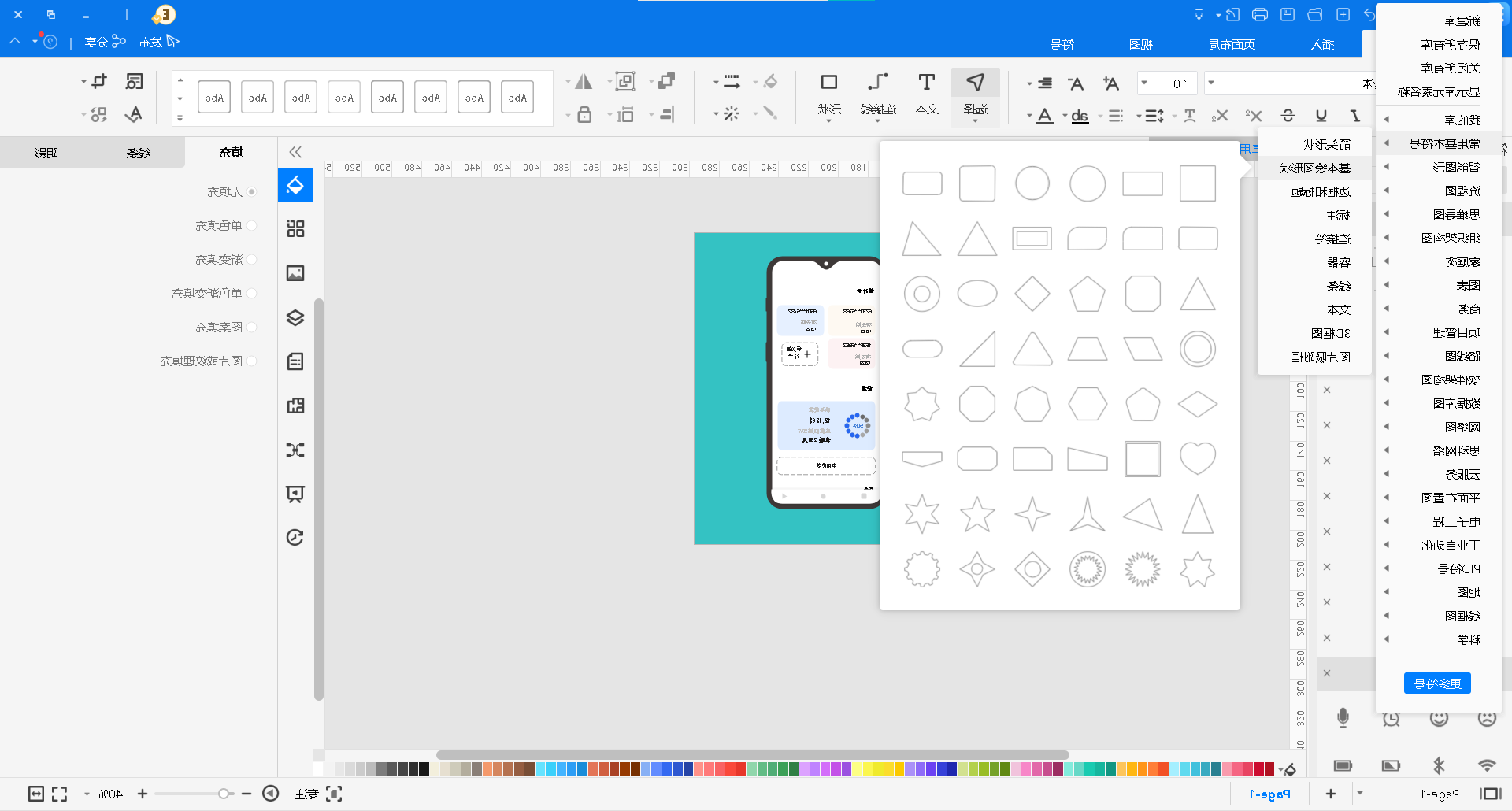
Task: Click the 发布 publish button
Action: click(x=159, y=42)
